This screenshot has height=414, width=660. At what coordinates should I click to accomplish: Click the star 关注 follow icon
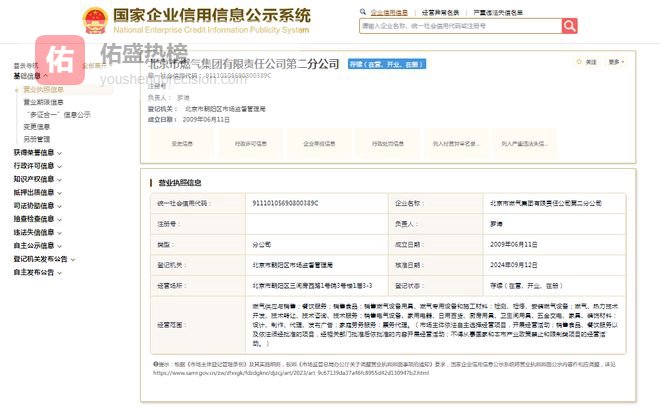click(x=579, y=61)
